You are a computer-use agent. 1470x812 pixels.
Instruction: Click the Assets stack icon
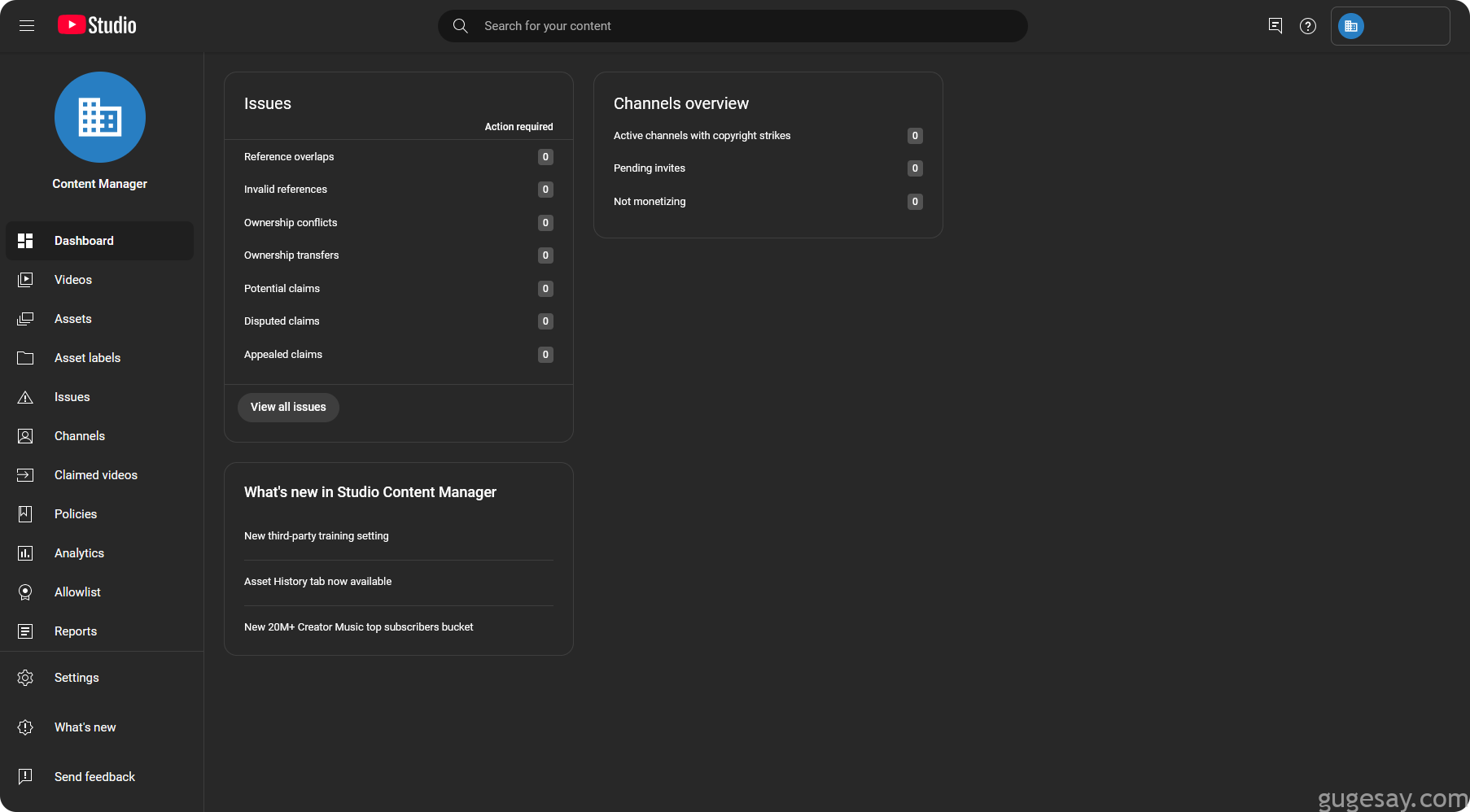pyautogui.click(x=25, y=319)
